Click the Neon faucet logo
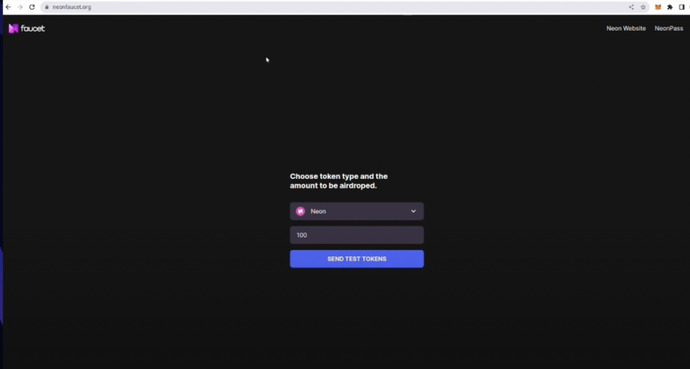Screen dimensions: 690x369 (x=27, y=29)
